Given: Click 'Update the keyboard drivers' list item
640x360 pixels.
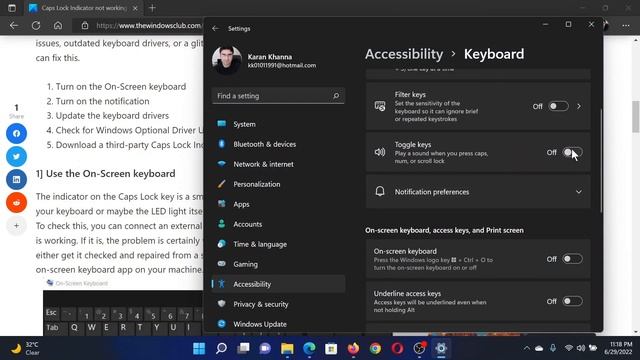Looking at the screenshot, I should point(112,116).
